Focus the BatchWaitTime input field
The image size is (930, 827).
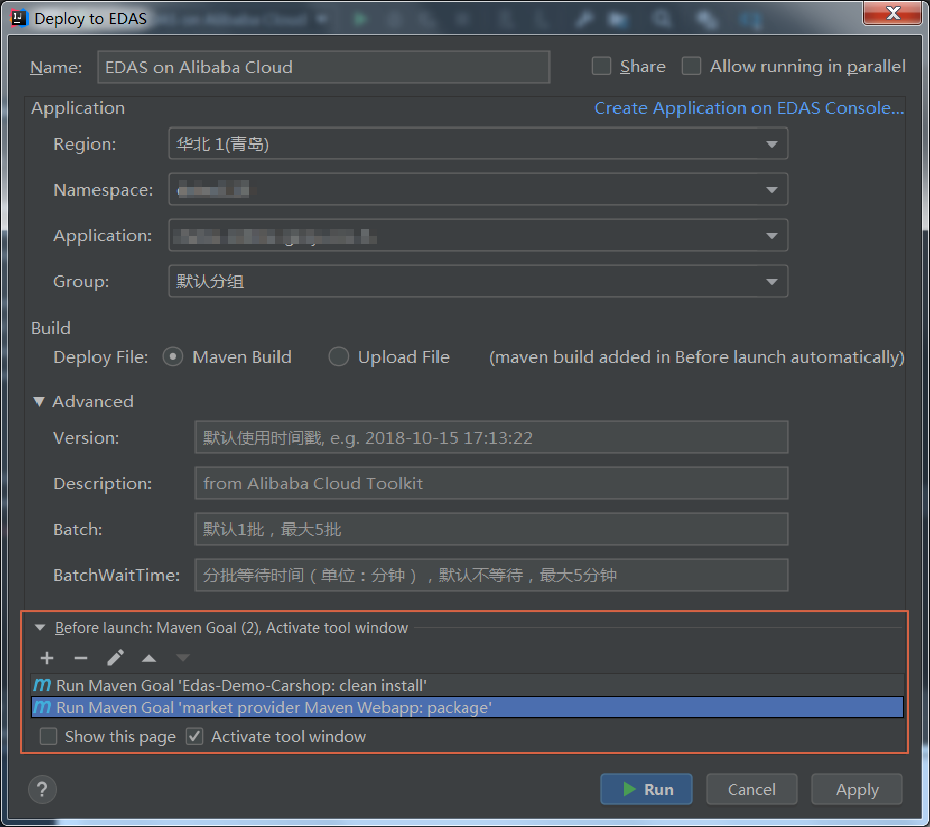(x=491, y=575)
